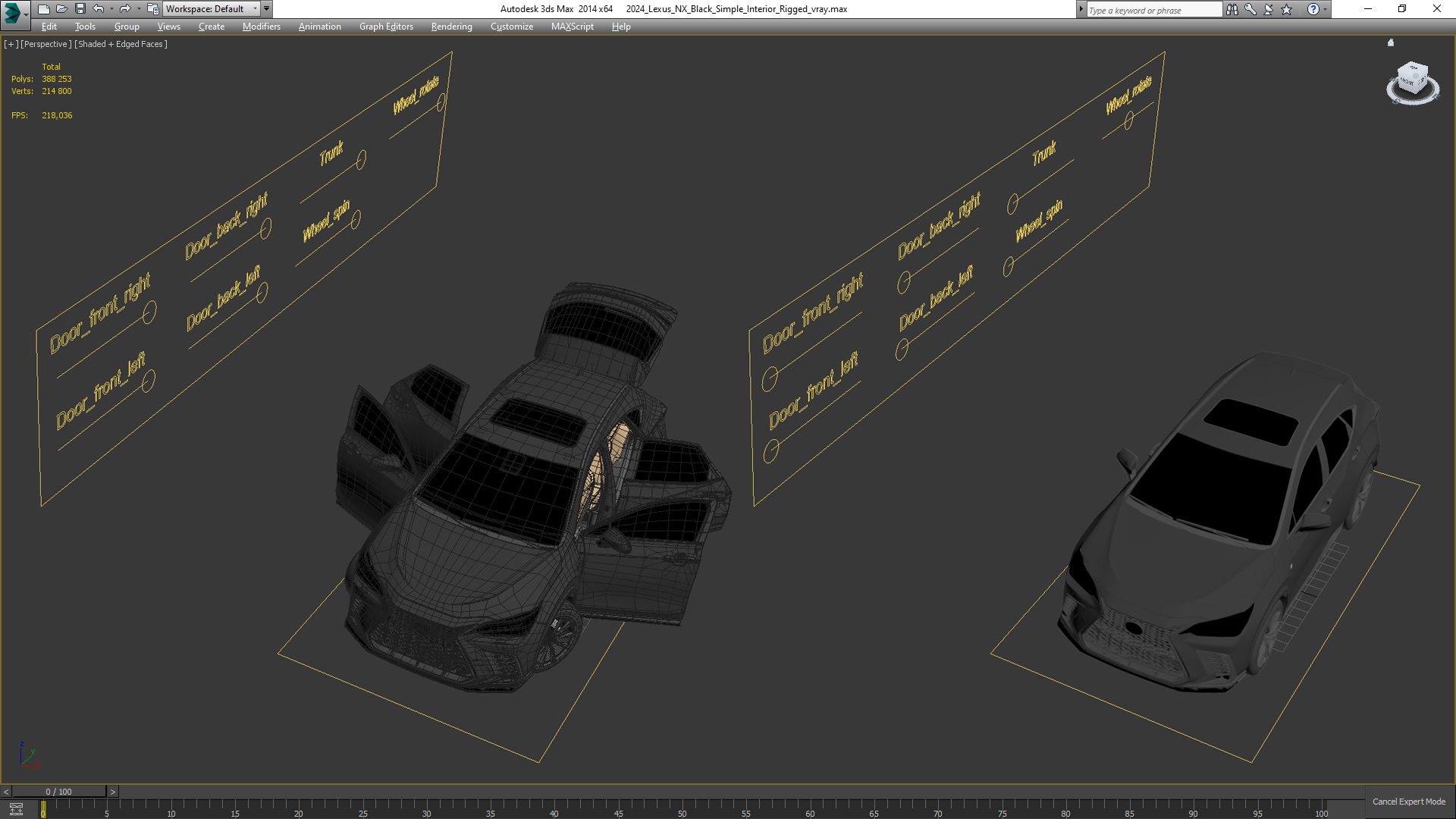Open Mini Curve Editor icon beside timeline

(16, 808)
